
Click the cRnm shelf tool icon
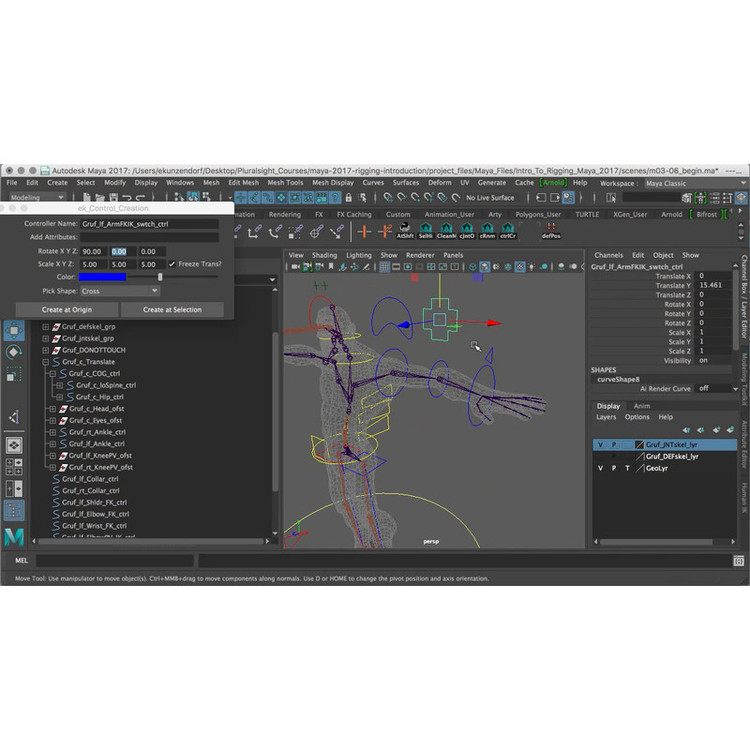coord(487,231)
